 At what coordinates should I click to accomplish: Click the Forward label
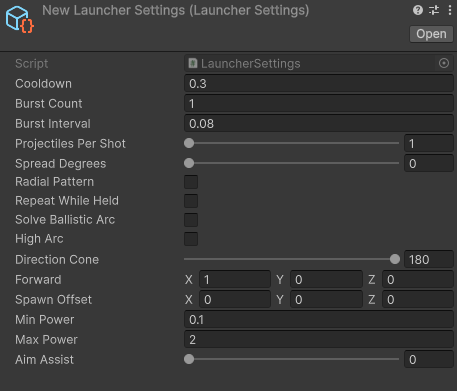click(38, 279)
